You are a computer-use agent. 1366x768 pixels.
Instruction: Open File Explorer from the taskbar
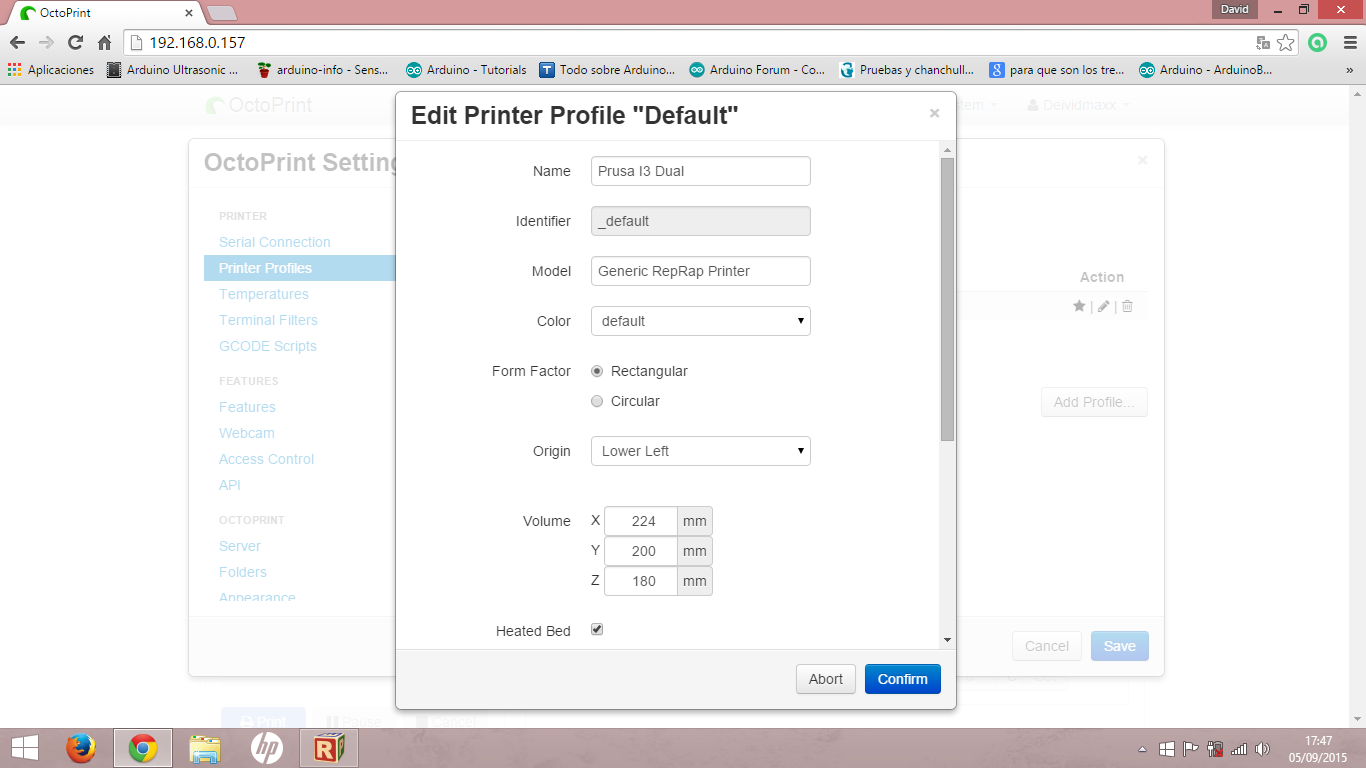click(205, 748)
